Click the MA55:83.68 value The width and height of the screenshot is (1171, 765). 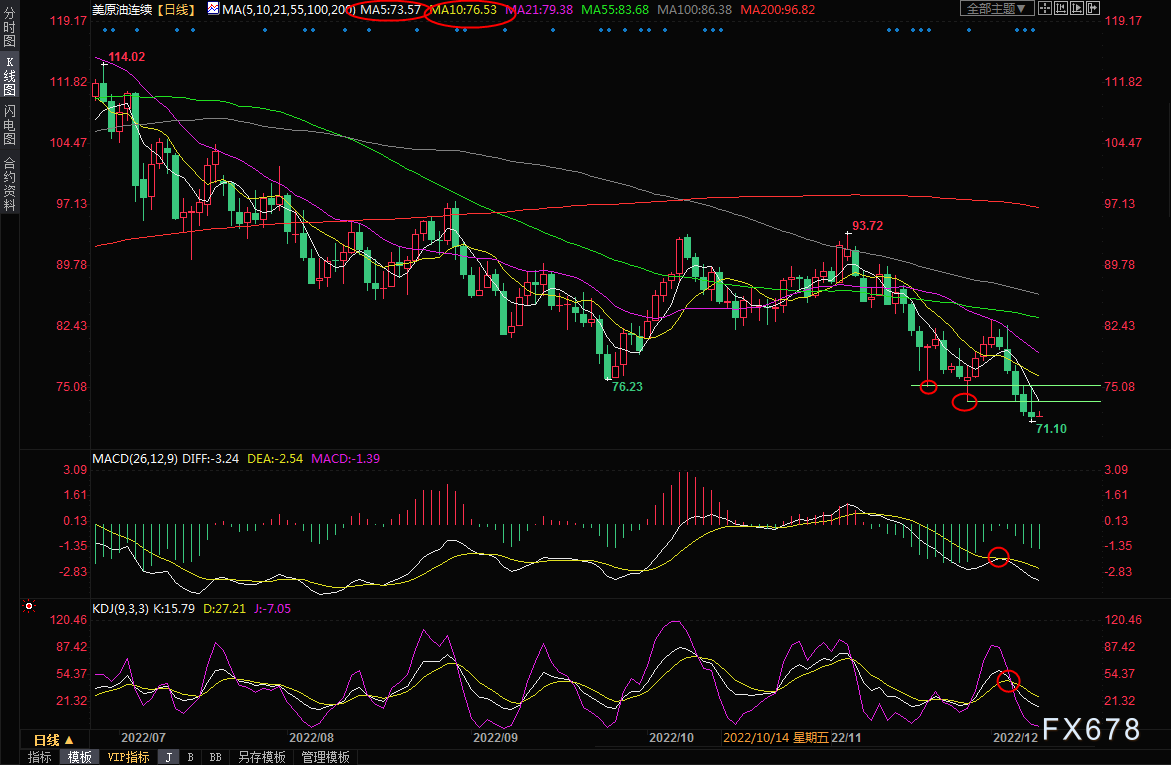click(x=615, y=10)
